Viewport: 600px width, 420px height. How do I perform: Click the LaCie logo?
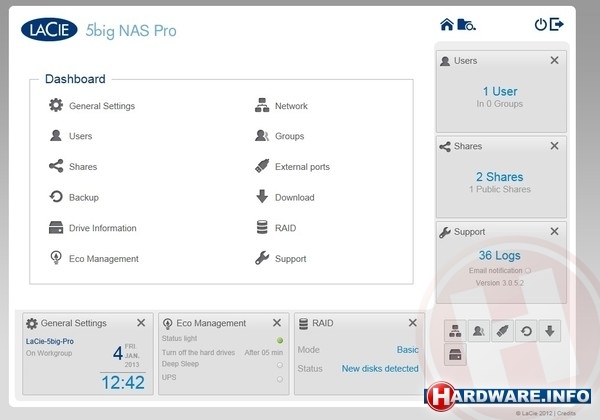click(49, 29)
